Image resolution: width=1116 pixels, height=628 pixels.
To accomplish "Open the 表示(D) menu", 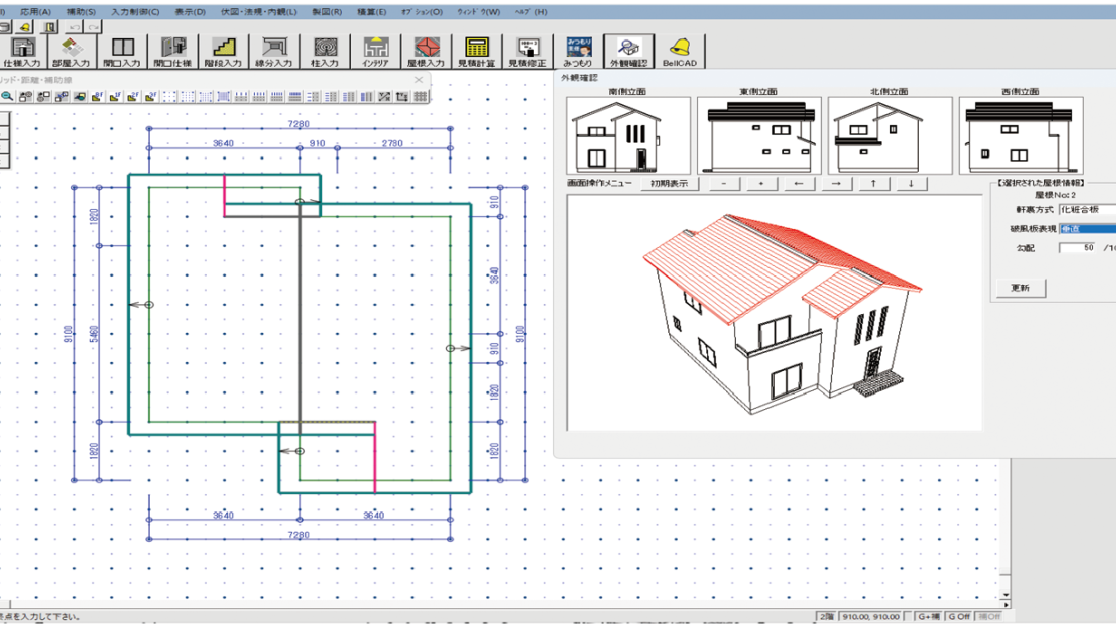I will [189, 12].
